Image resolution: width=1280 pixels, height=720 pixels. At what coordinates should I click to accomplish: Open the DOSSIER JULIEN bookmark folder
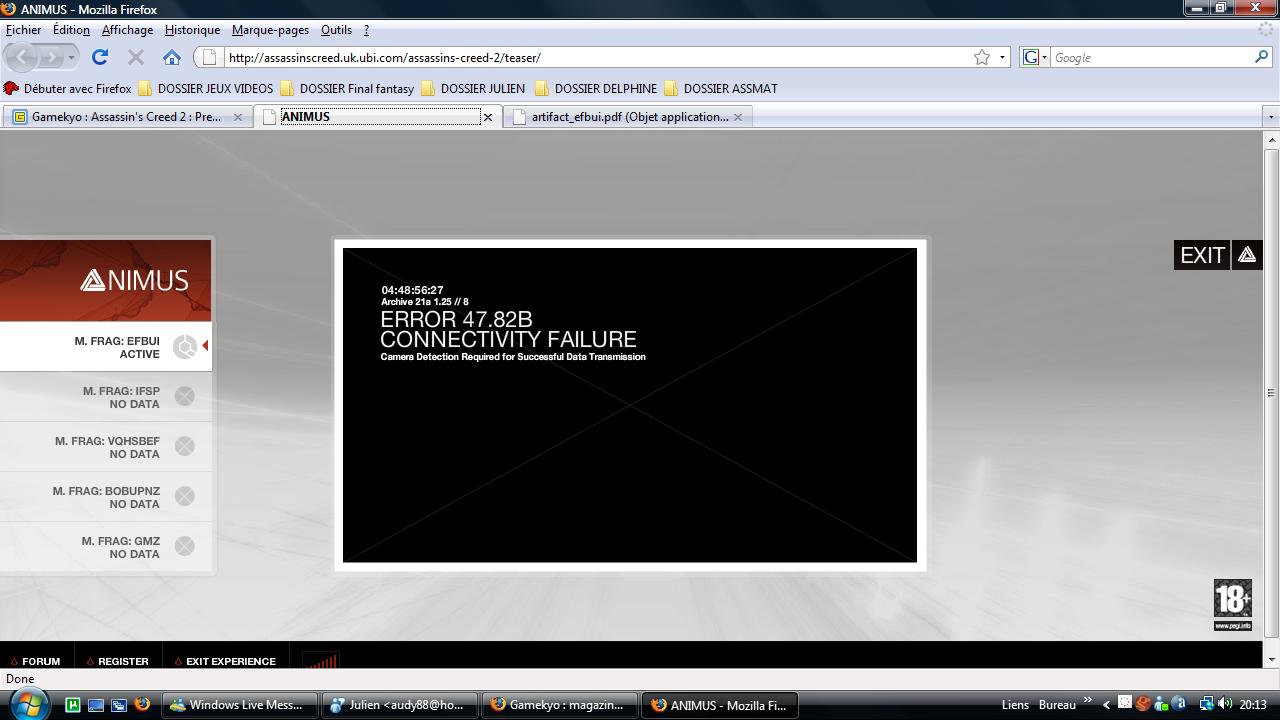tap(473, 88)
